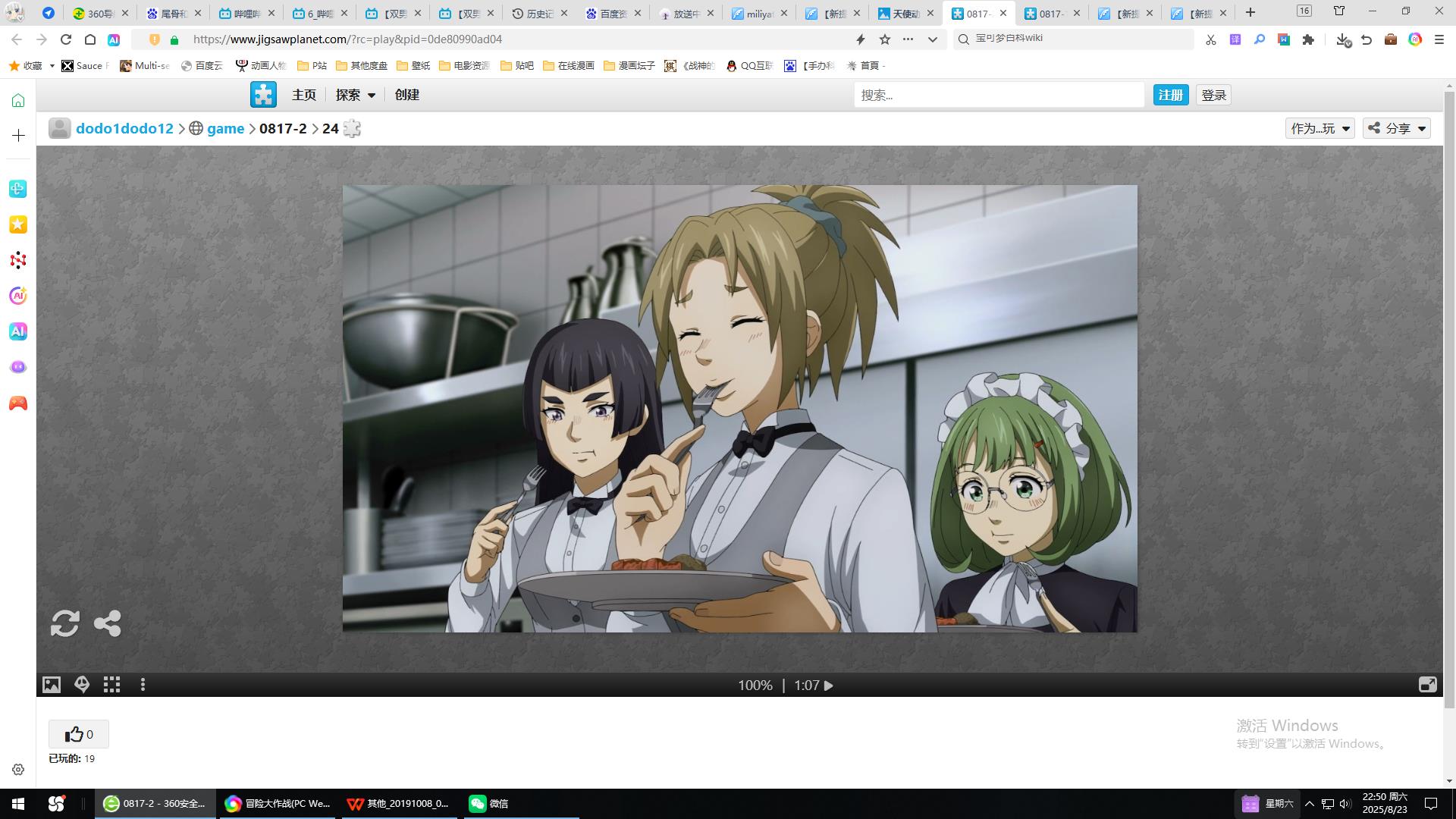Enter fullscreen mode for the puzzle

point(1427,685)
